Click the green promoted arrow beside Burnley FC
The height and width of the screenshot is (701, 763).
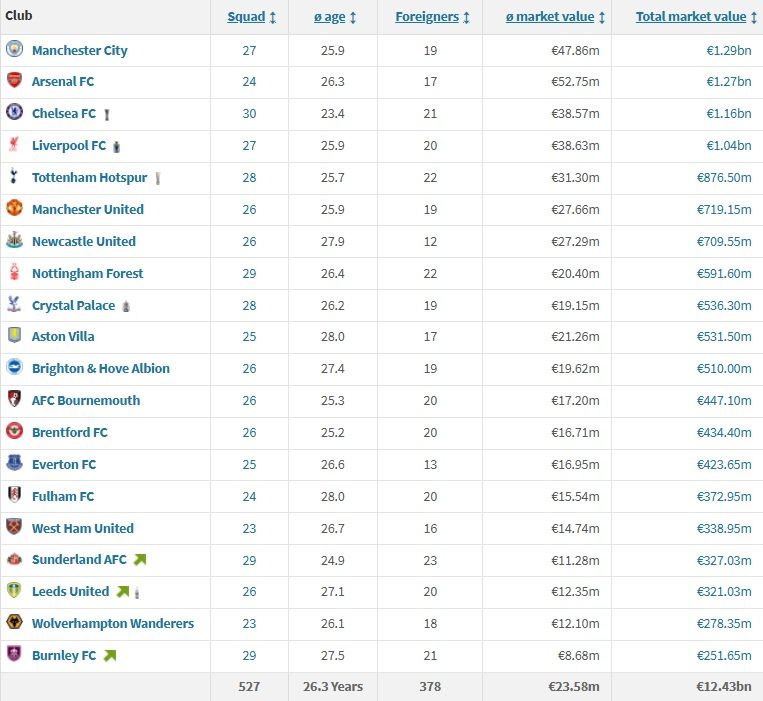tap(110, 655)
